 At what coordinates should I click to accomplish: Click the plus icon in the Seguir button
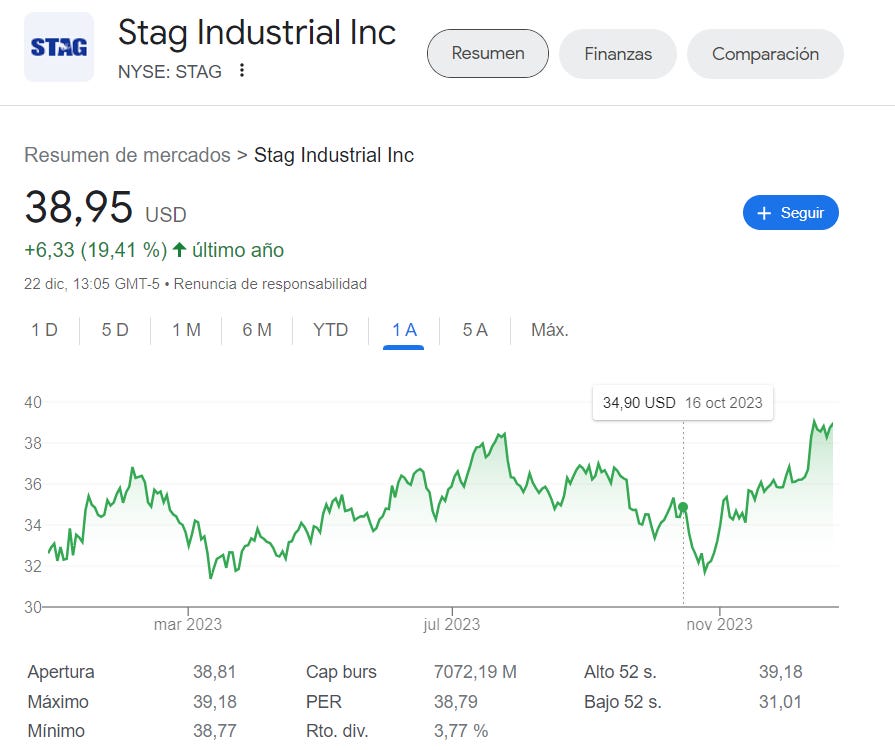(764, 213)
